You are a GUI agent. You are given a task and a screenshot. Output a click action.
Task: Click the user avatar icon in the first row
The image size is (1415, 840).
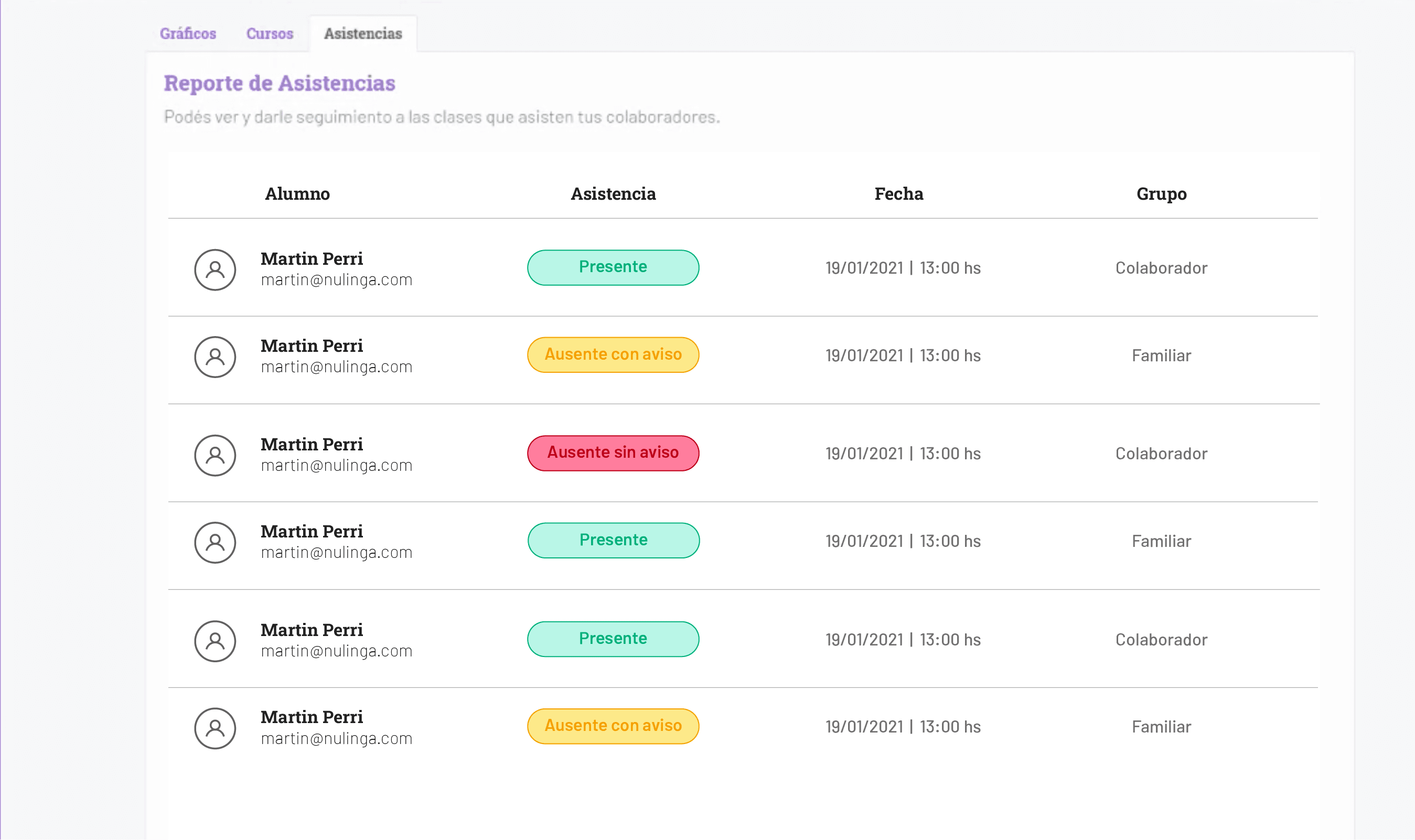tap(215, 270)
